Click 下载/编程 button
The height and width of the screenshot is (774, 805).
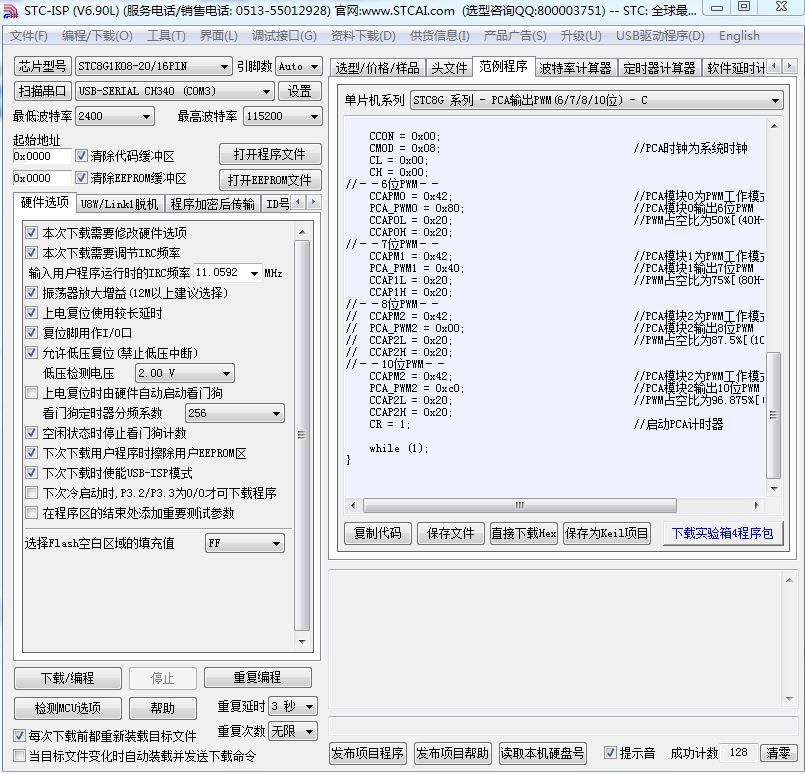68,678
